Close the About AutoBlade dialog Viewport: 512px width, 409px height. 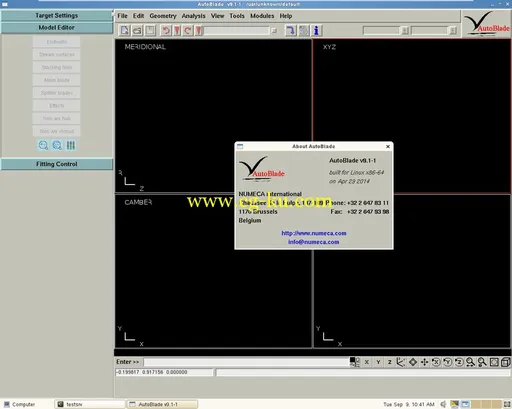(x=388, y=146)
